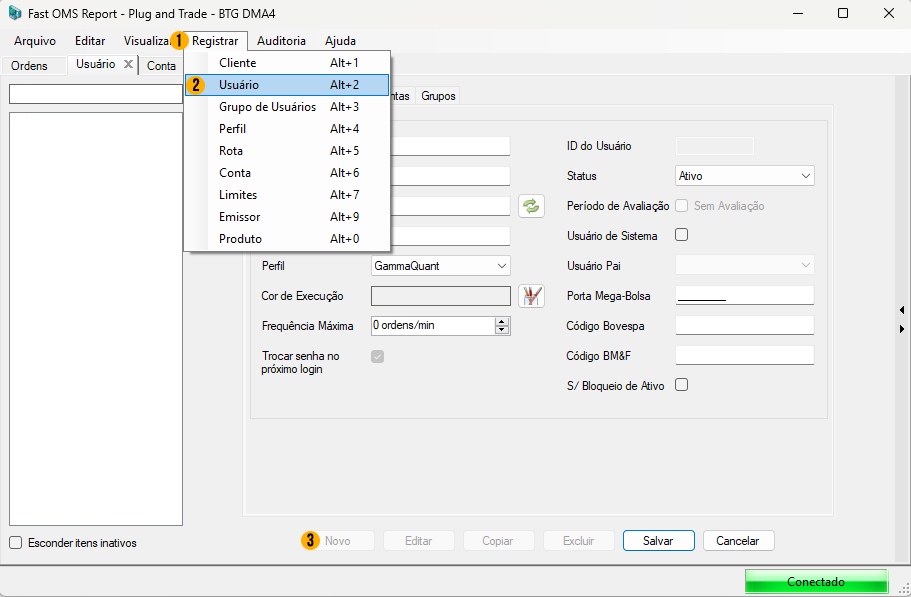911x597 pixels.
Task: Open the Status dropdown showing Ativo
Action: pos(744,176)
